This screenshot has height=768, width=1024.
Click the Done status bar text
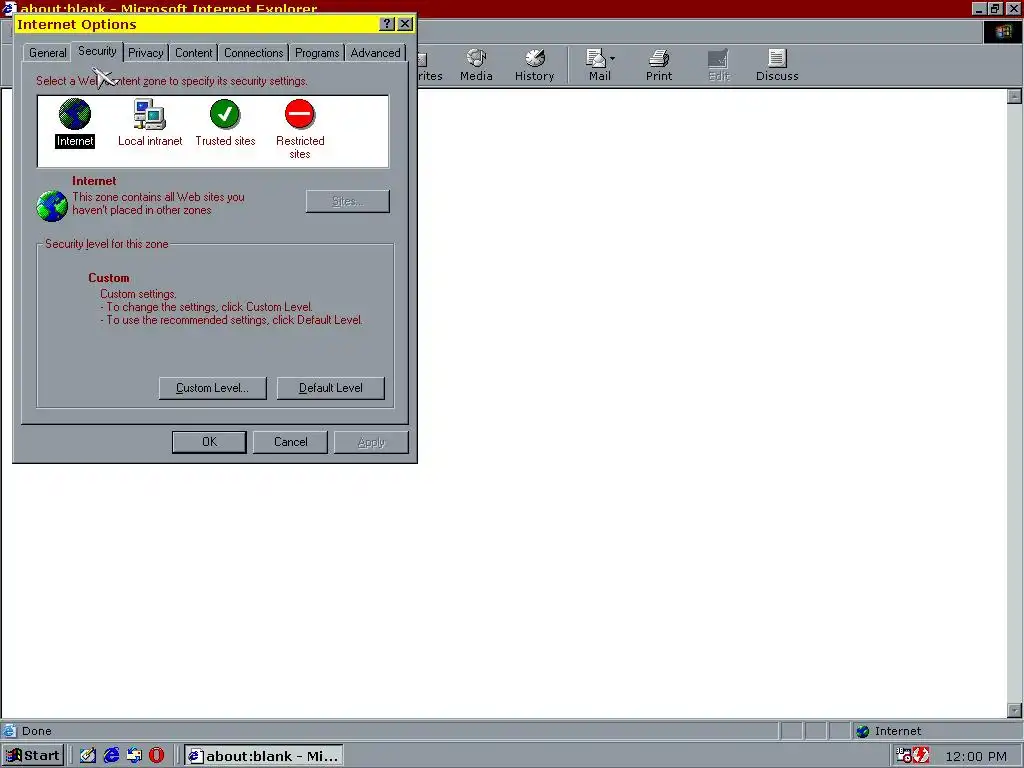point(37,731)
